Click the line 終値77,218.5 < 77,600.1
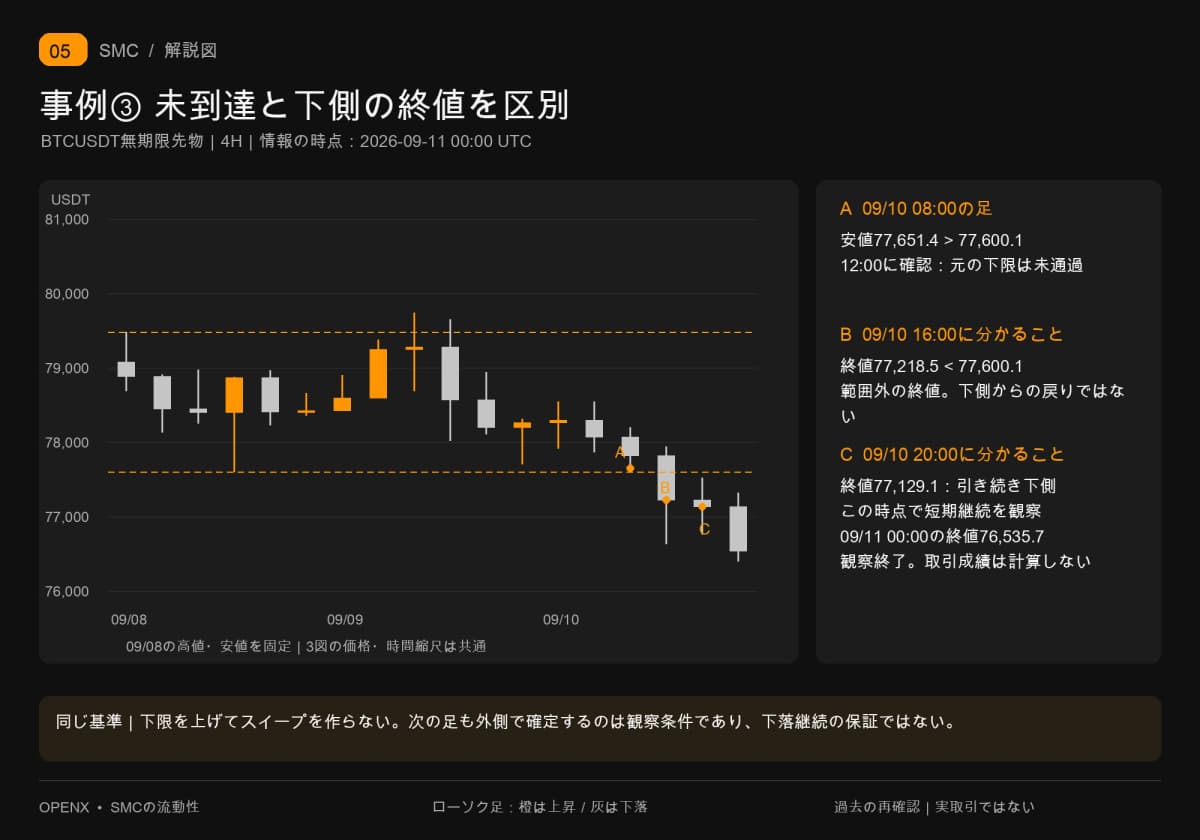 coord(932,366)
